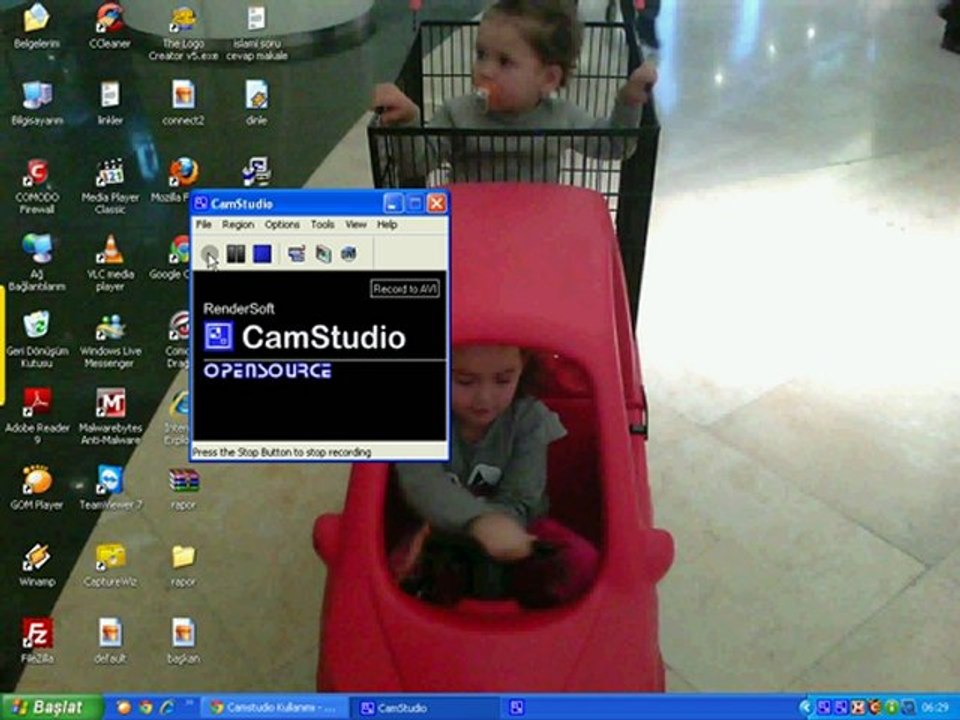The height and width of the screenshot is (720, 960).
Task: Open the View menu
Action: (x=356, y=225)
